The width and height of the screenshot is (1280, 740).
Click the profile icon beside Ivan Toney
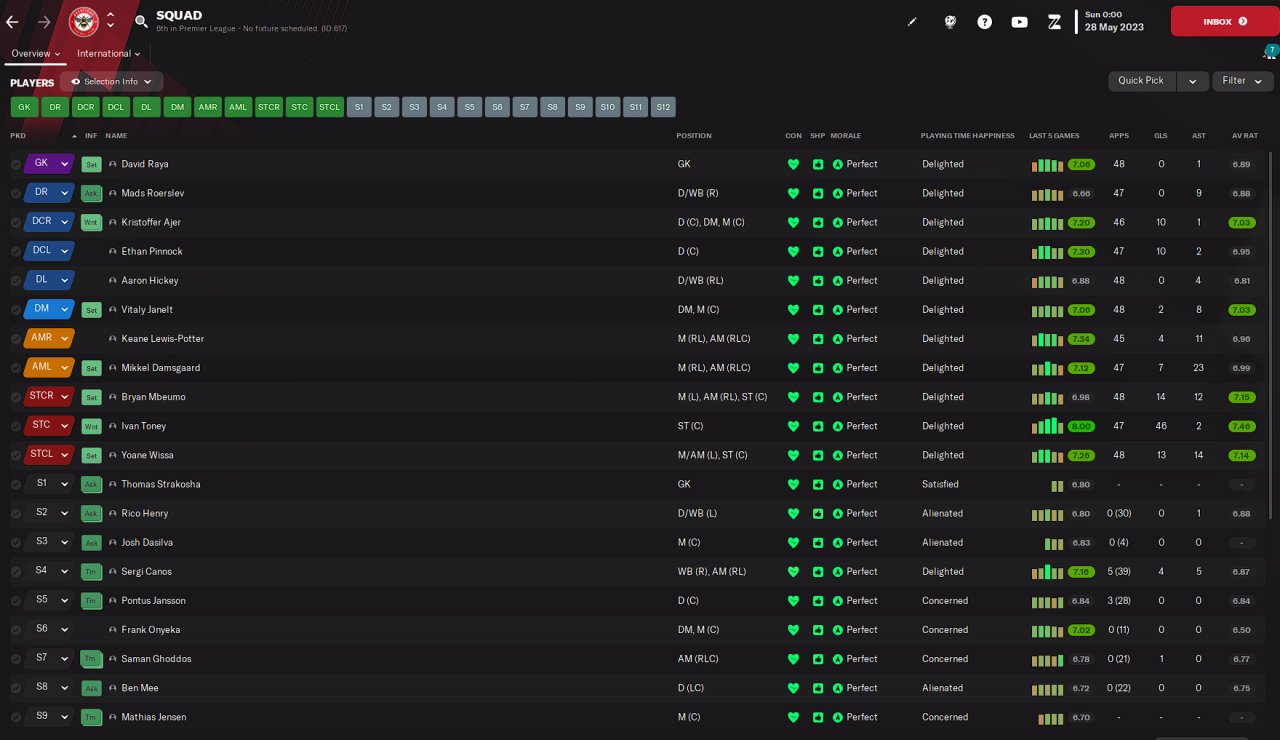pyautogui.click(x=113, y=426)
